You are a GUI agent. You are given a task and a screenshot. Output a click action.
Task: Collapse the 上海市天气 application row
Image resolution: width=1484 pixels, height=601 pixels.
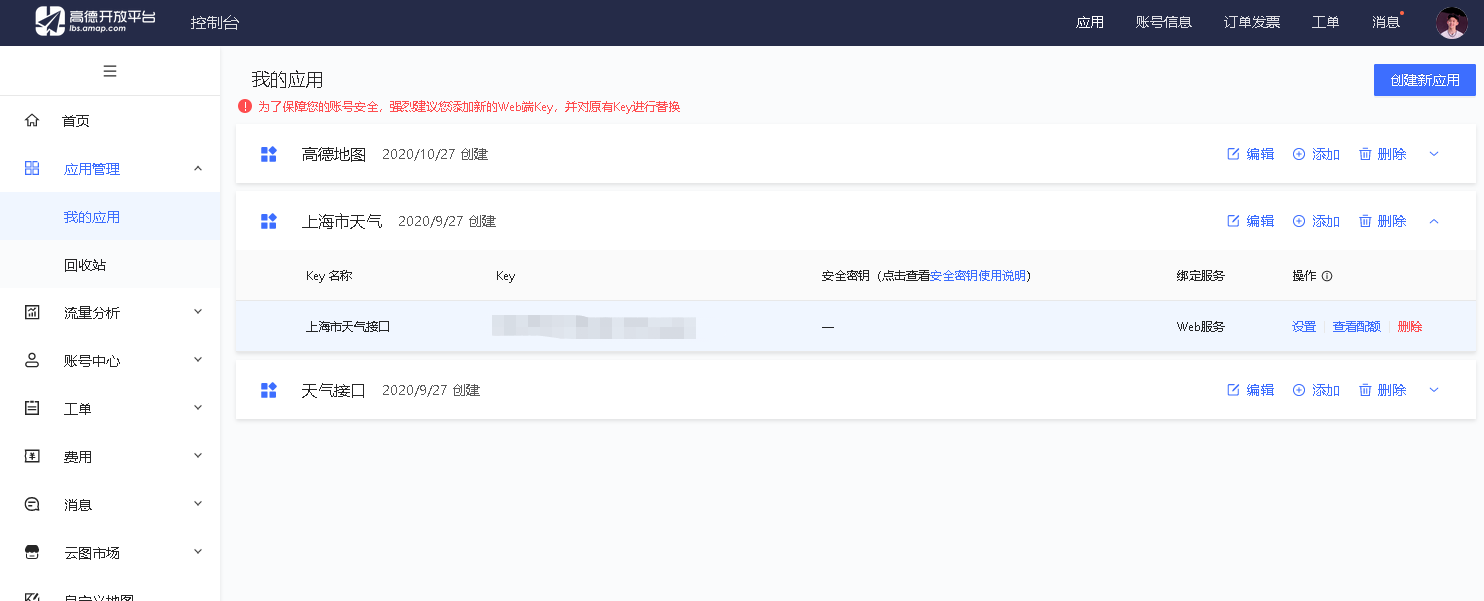(1434, 221)
